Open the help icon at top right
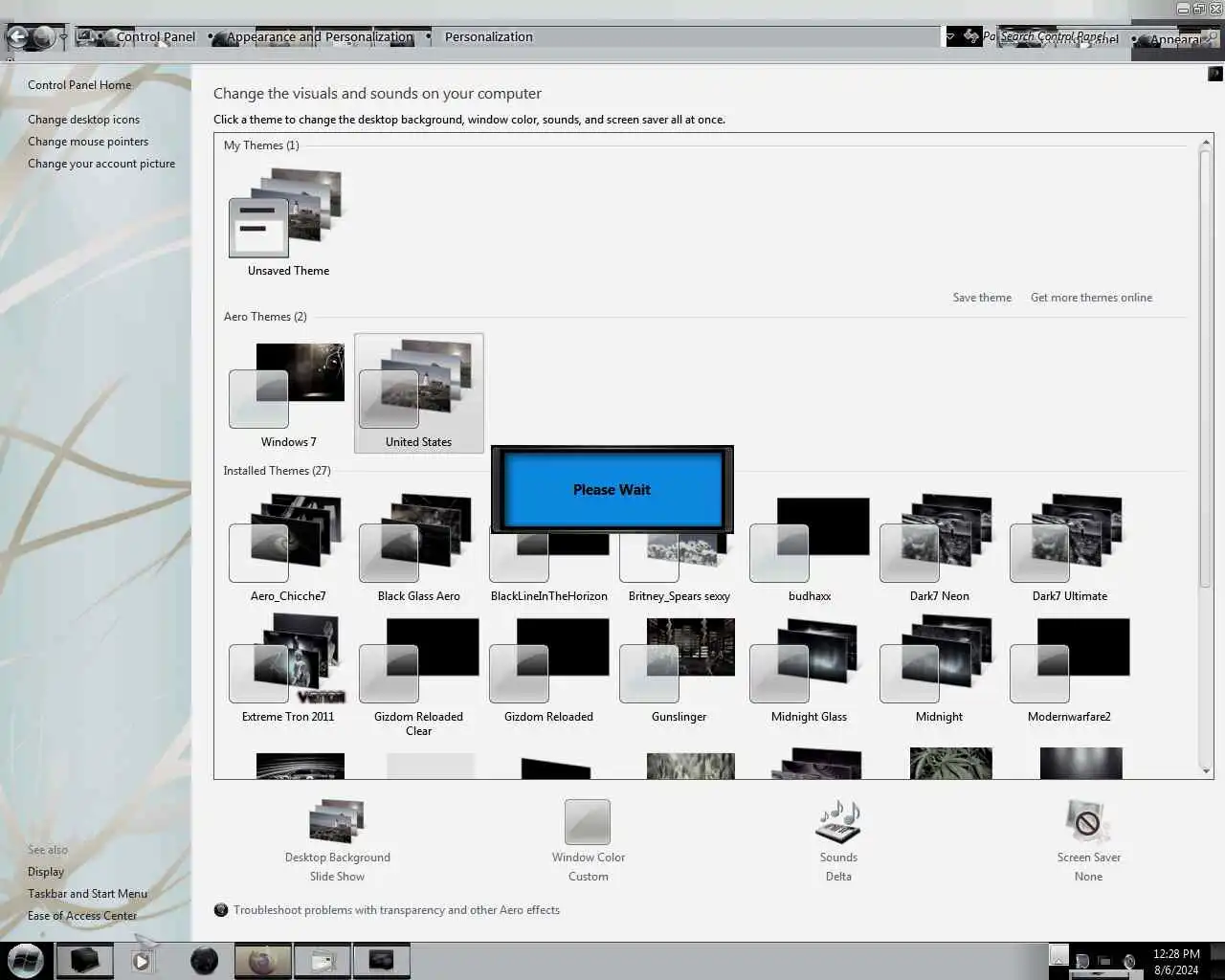This screenshot has width=1225, height=980. point(1214,74)
